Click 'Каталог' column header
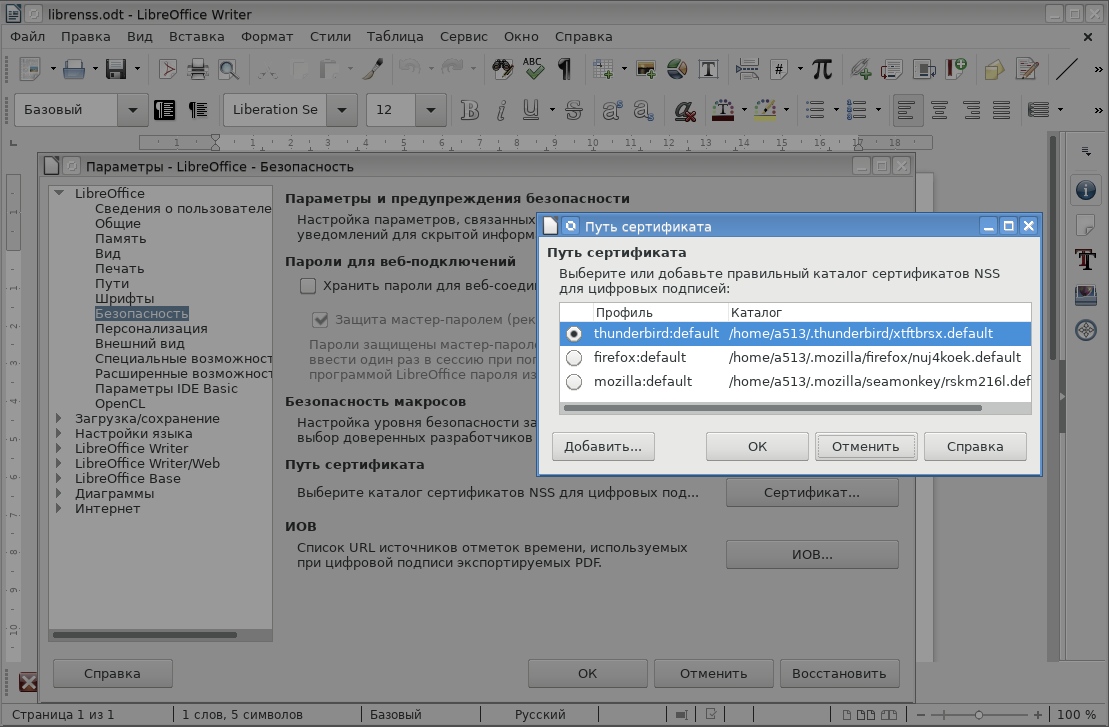The image size is (1109, 727). (879, 313)
